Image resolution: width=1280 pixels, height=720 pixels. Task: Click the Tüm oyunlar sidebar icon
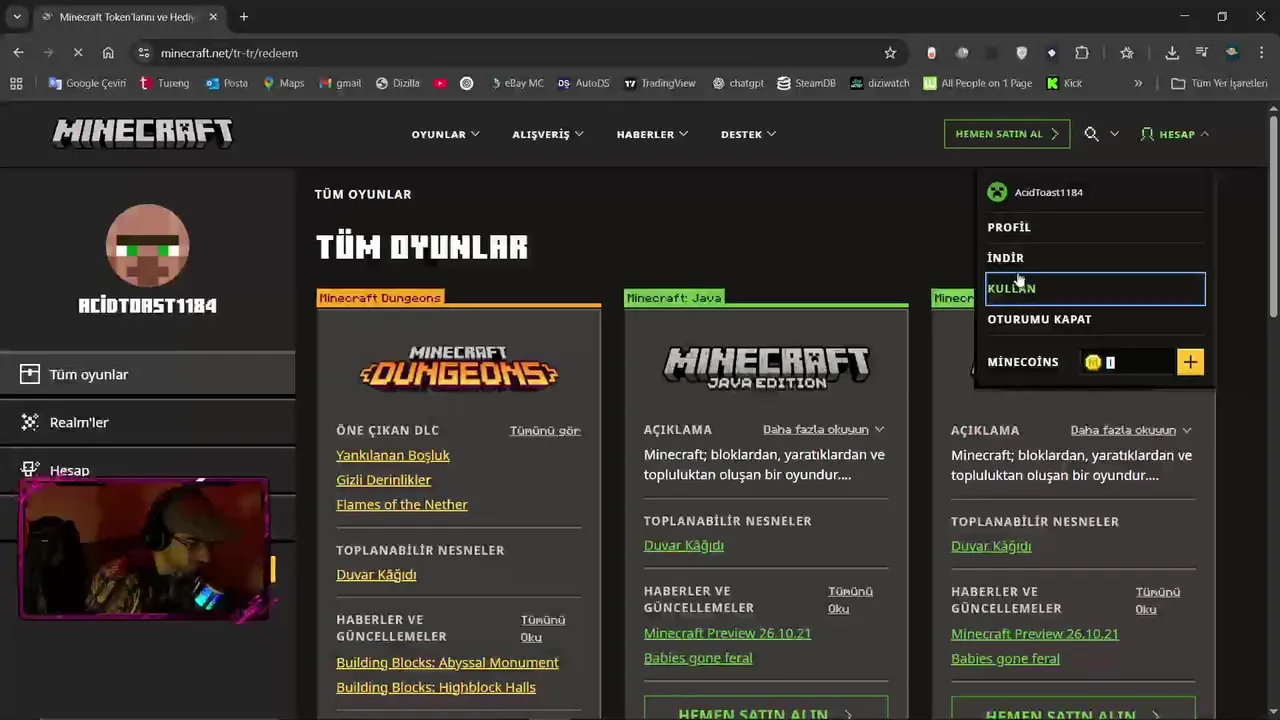30,374
